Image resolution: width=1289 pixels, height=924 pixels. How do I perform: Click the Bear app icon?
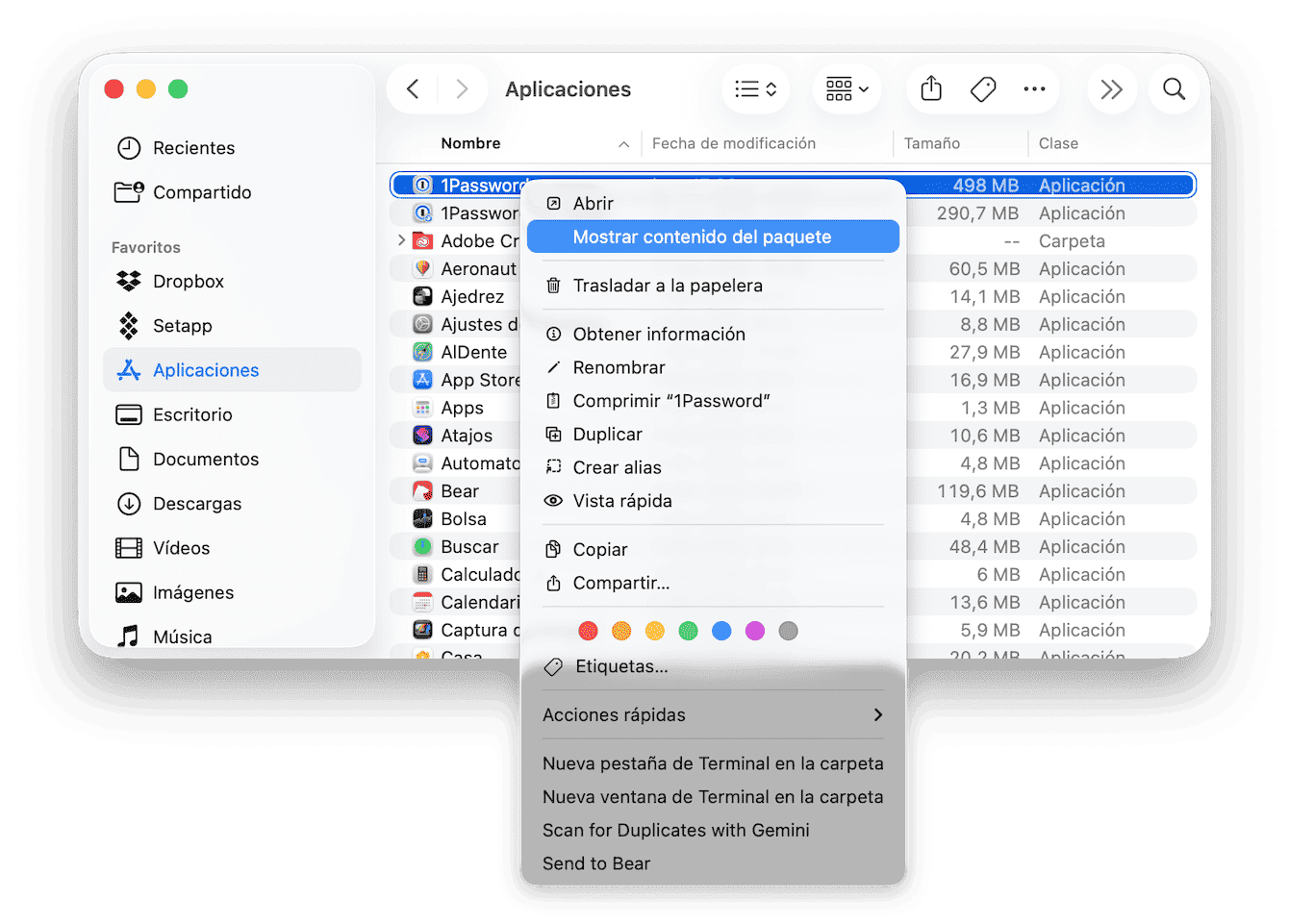point(422,491)
